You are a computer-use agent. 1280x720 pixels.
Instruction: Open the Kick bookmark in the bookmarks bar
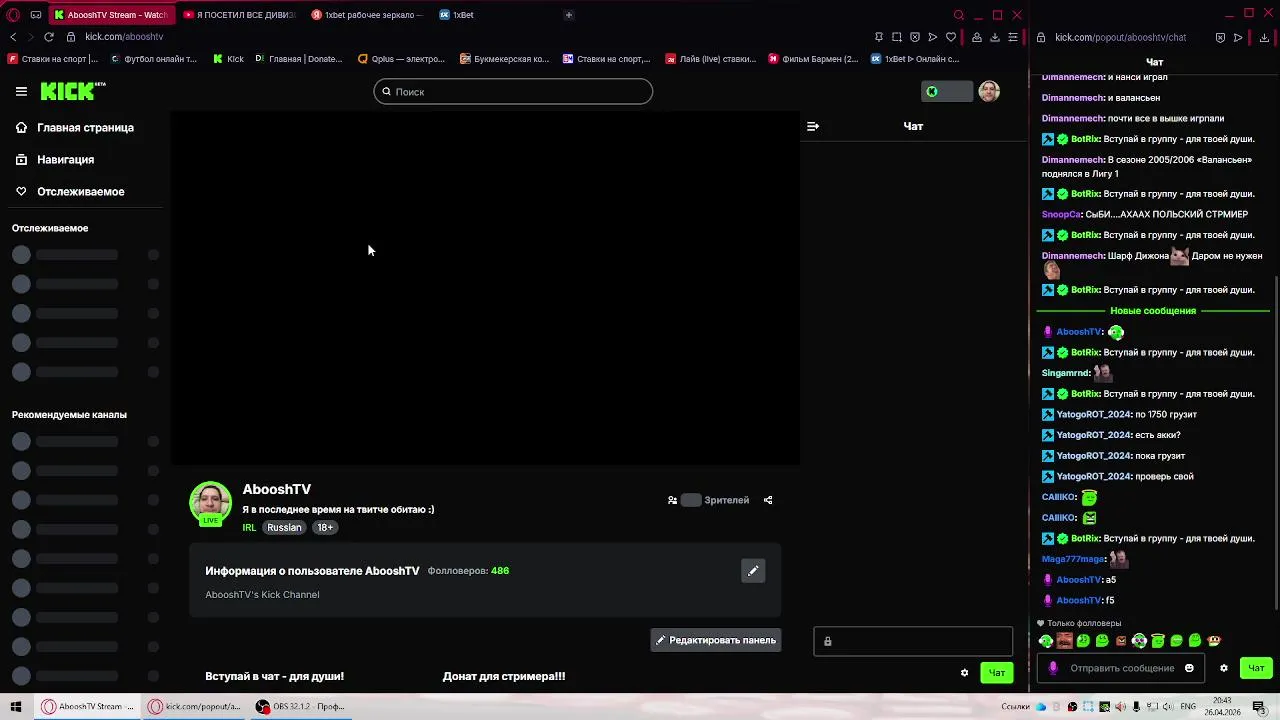(228, 59)
